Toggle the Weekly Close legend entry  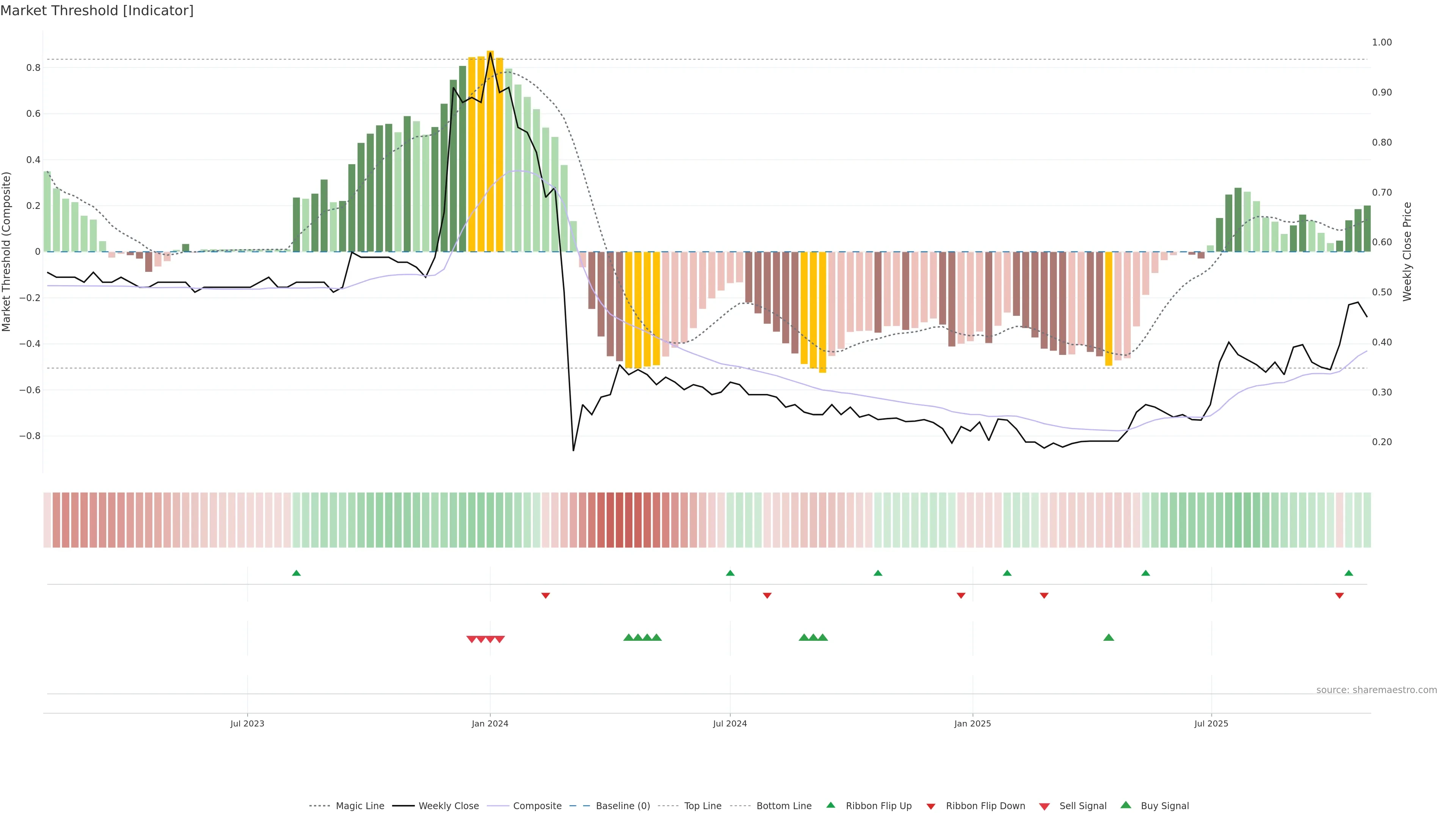[448, 806]
